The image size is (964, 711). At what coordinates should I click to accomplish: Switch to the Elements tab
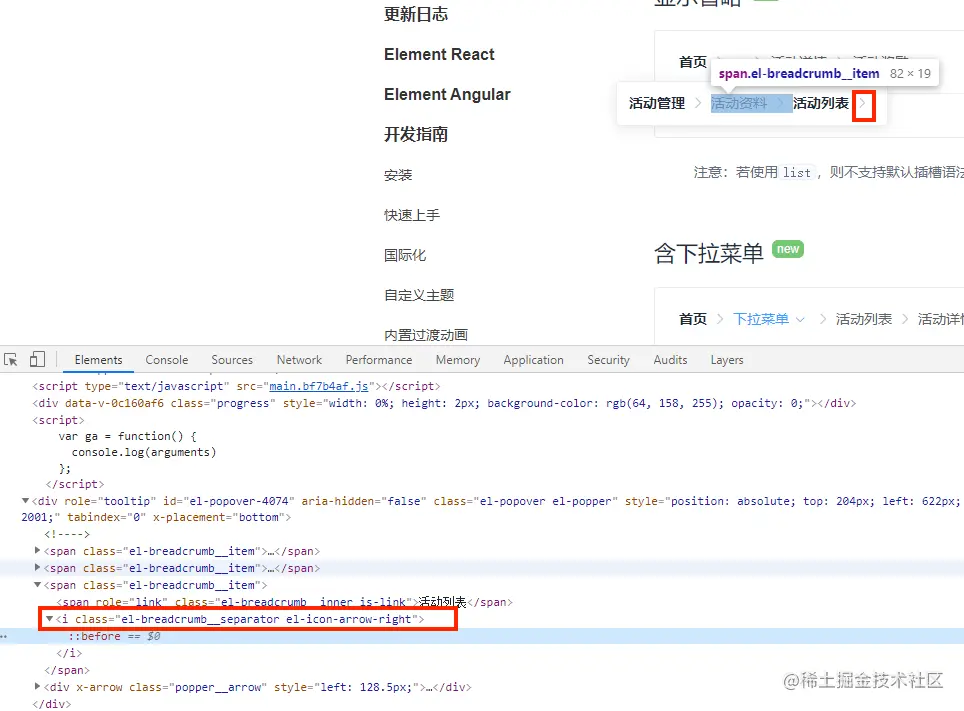98,360
